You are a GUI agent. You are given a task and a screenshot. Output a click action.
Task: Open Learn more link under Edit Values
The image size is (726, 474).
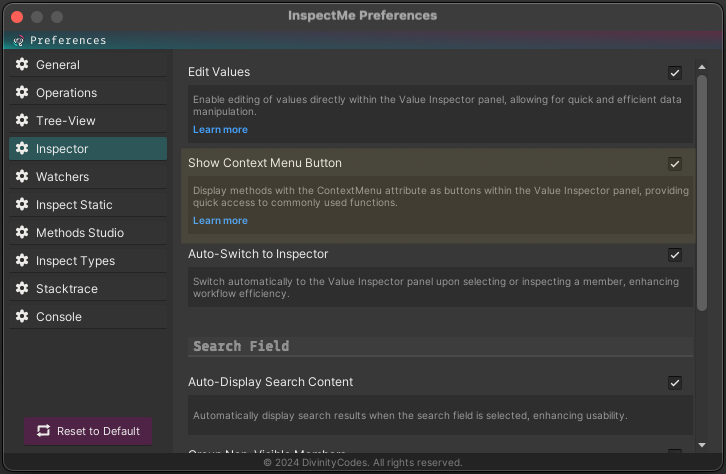point(220,130)
